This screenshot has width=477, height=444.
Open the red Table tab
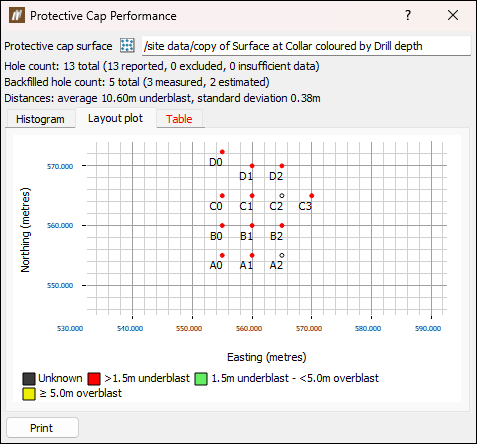(179, 119)
